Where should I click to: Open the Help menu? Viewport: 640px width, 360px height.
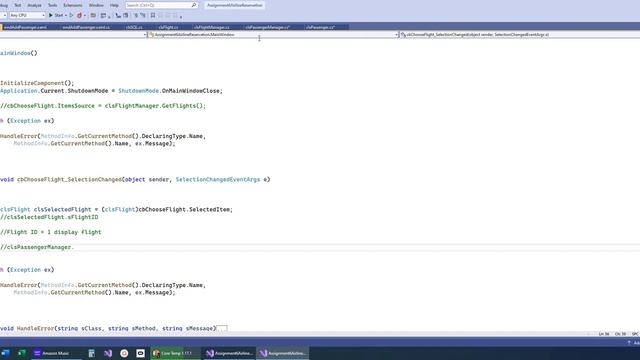tap(114, 5)
